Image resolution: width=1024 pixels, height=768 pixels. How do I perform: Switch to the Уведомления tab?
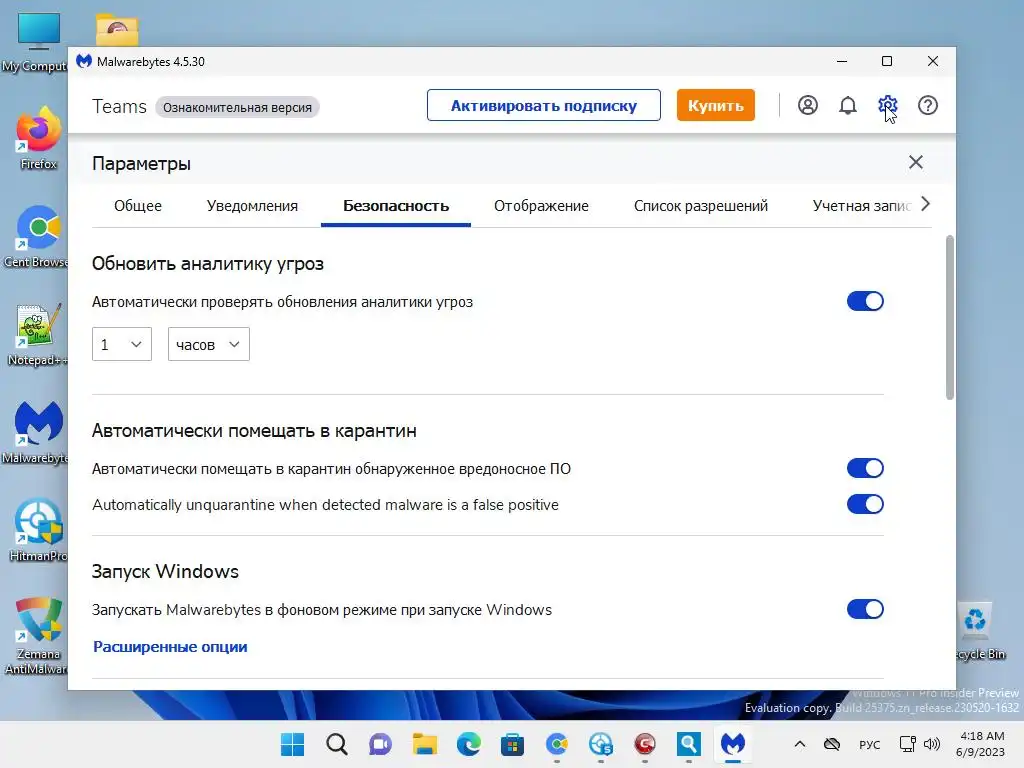tap(252, 206)
